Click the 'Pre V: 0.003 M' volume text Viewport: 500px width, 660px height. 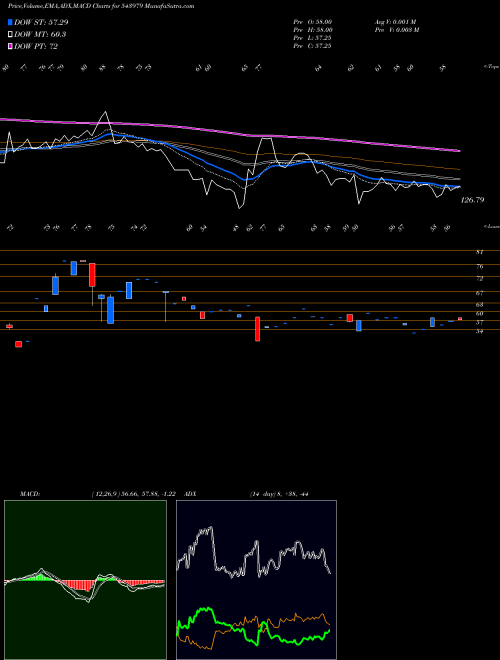396,30
